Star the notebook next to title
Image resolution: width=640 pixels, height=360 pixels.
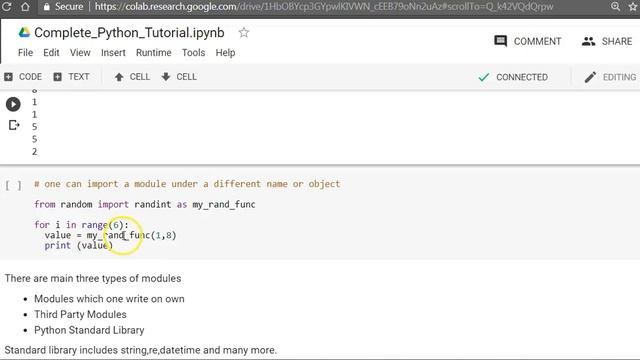[244, 32]
